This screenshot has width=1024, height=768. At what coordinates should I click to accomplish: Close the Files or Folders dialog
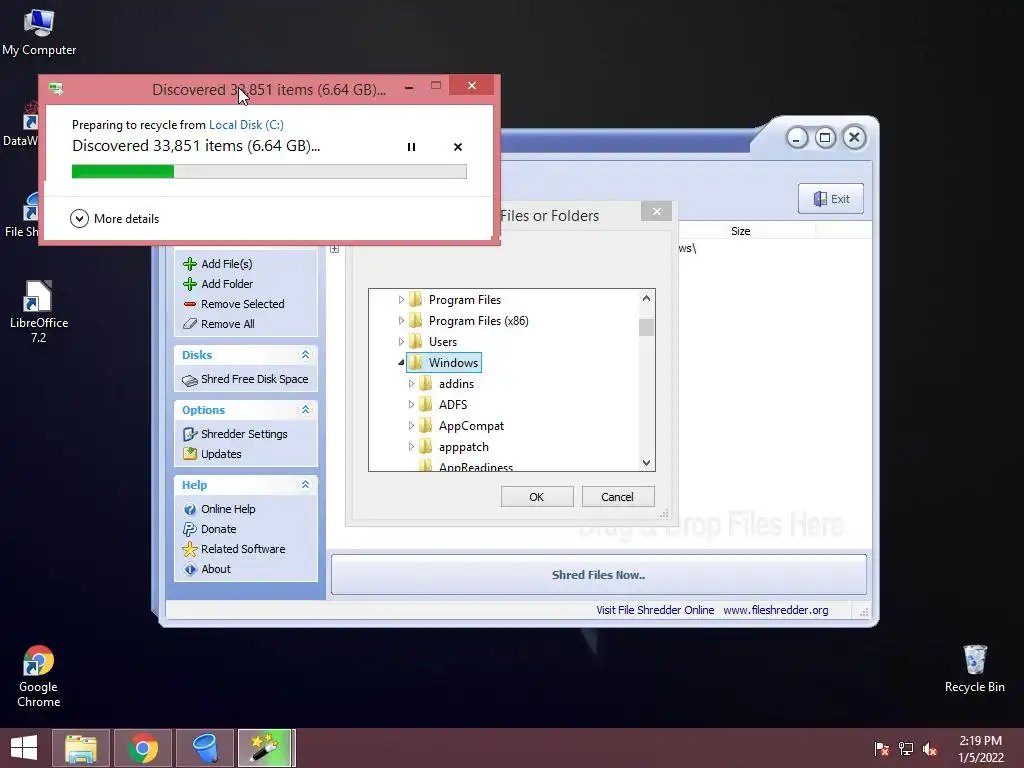pos(656,212)
